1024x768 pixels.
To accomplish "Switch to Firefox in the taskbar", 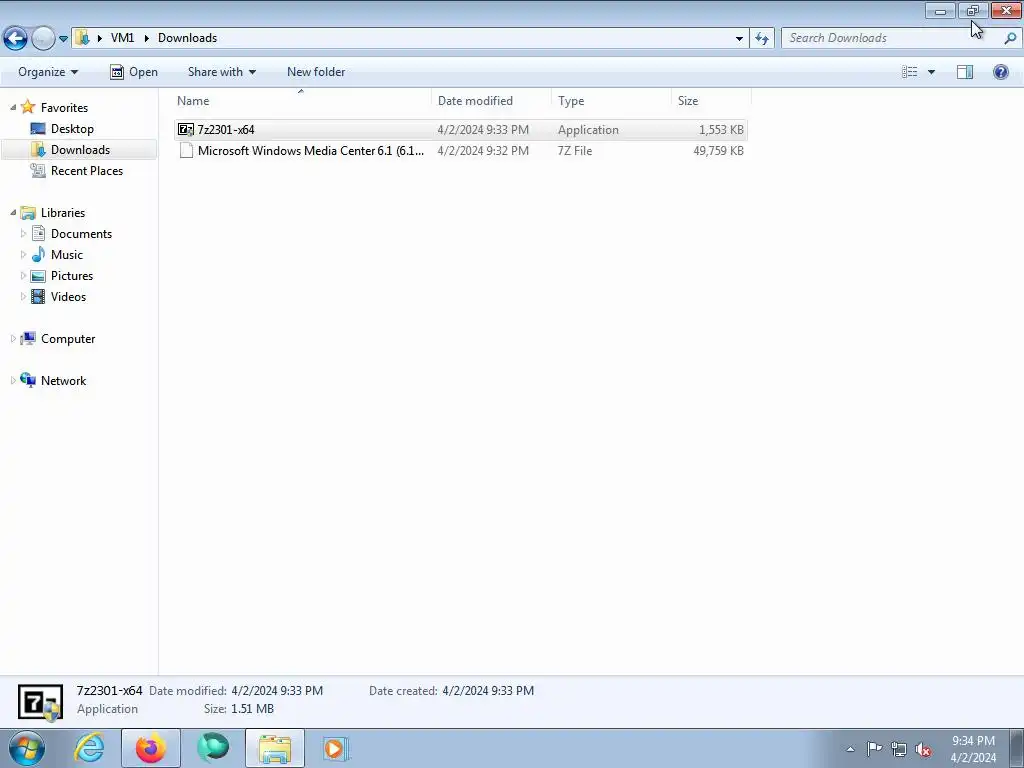I will point(151,748).
